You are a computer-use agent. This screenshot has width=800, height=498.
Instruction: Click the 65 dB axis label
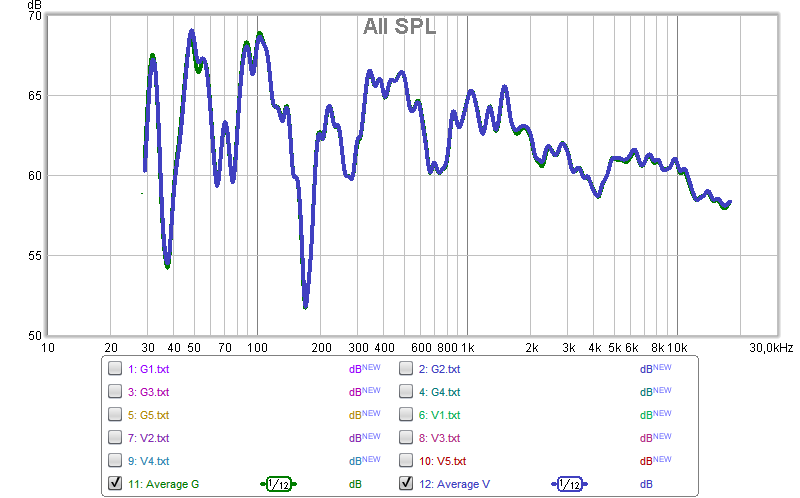(x=35, y=95)
